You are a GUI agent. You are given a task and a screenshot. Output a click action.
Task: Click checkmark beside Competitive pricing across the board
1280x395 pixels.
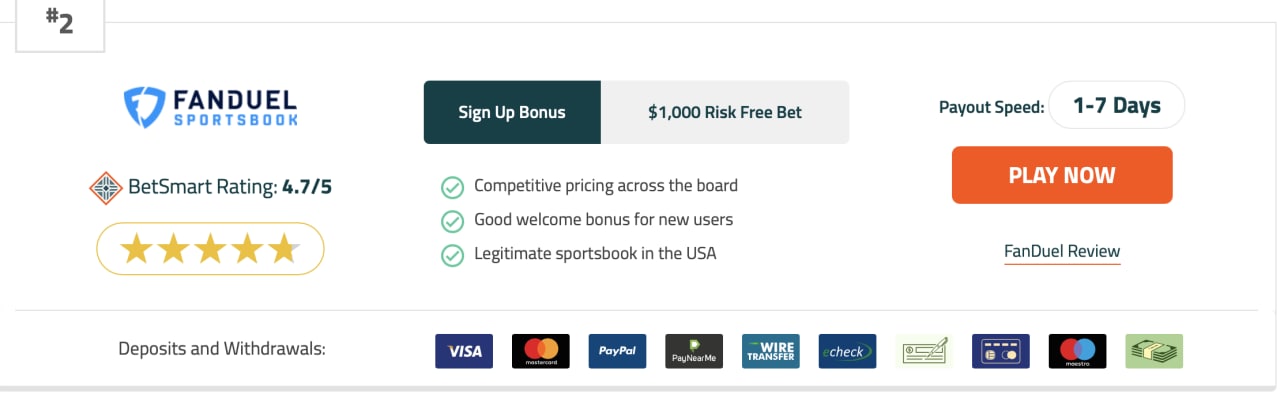[453, 187]
